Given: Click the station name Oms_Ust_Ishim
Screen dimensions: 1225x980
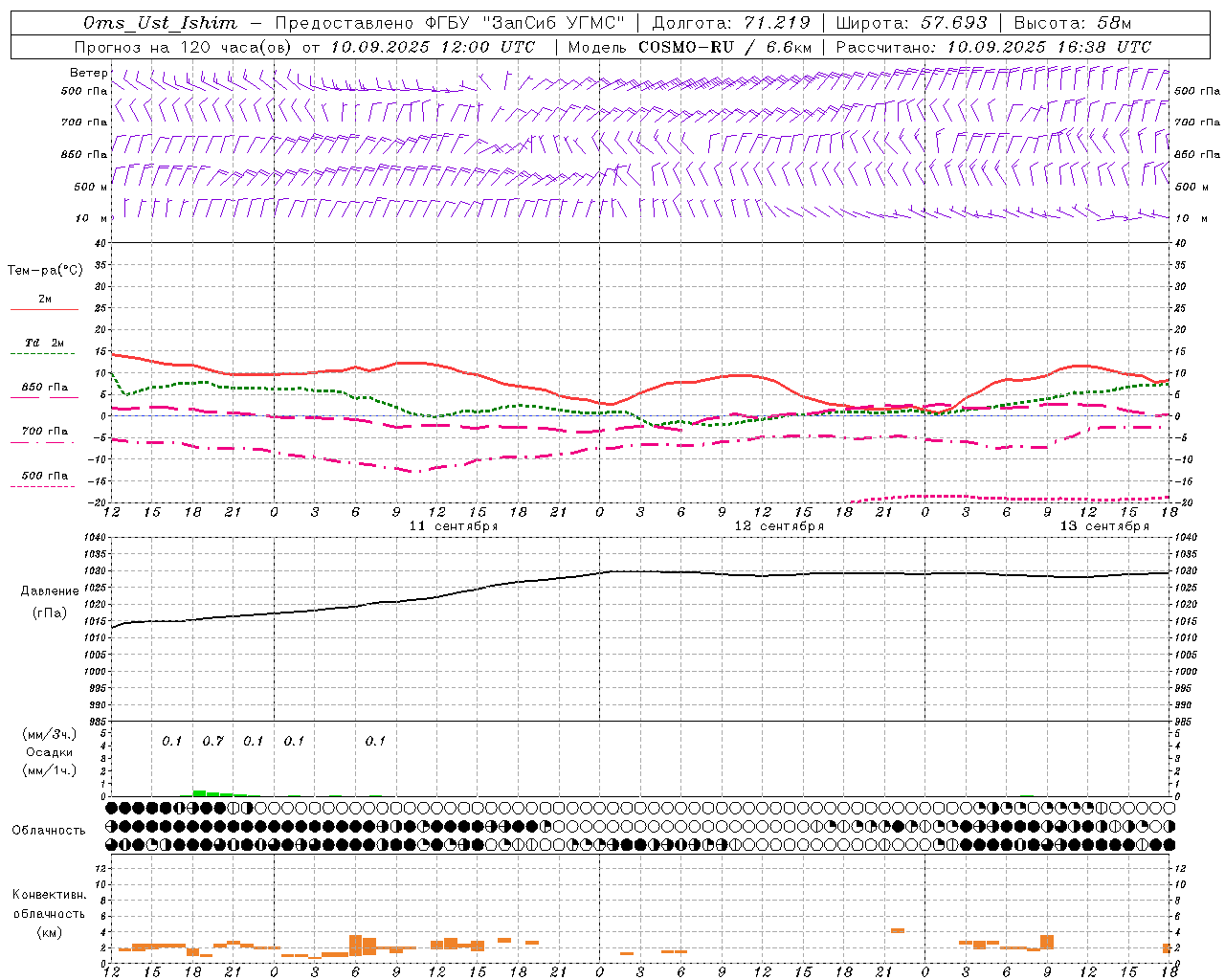Looking at the screenshot, I should click(160, 23).
